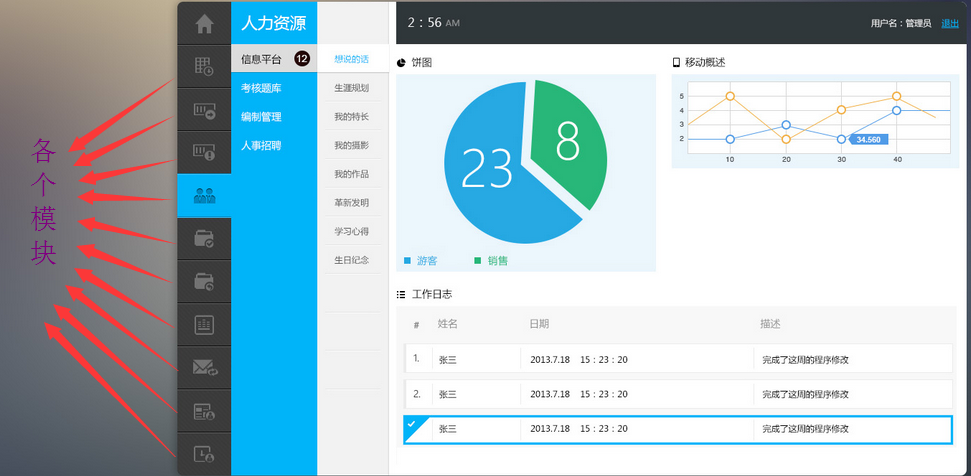Select the 我的作品 submenu item
The image size is (971, 476).
click(x=352, y=174)
